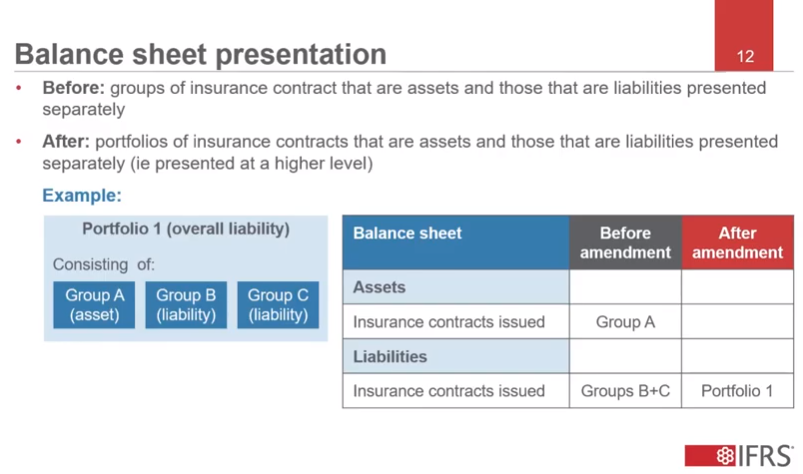Image resolution: width=803 pixels, height=474 pixels.
Task: Click the 'Example:' heading
Action: point(82,196)
